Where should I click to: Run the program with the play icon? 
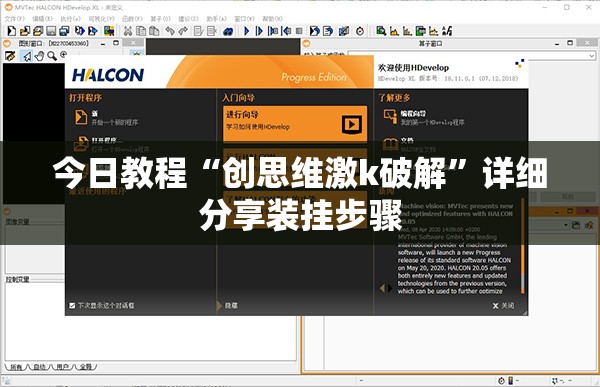coord(246,31)
